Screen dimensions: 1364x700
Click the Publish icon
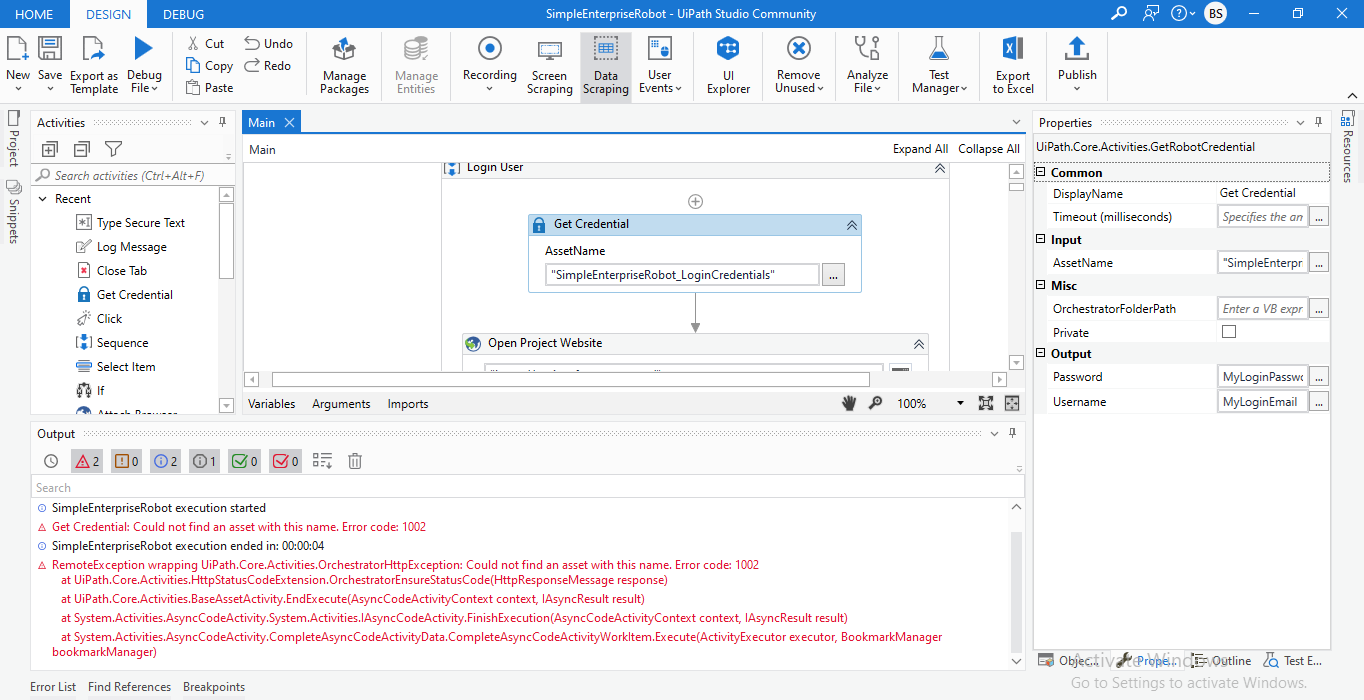pos(1077,48)
